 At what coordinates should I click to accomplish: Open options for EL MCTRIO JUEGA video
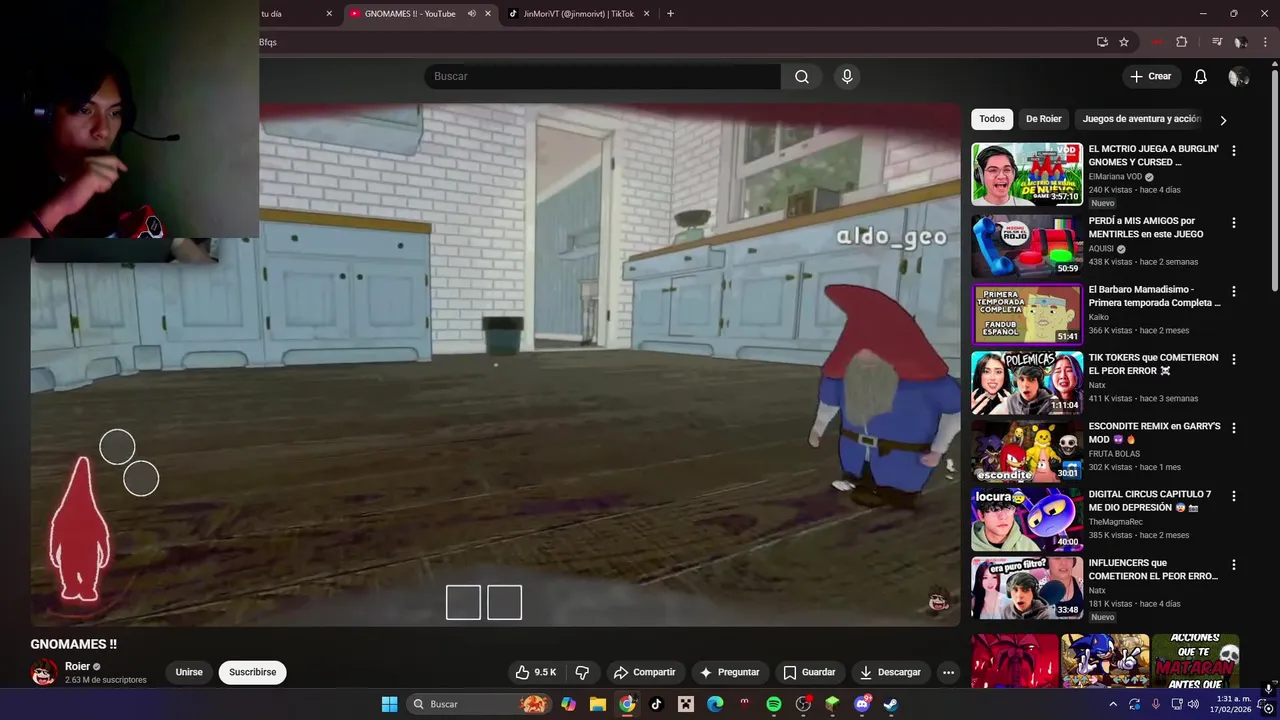pyautogui.click(x=1233, y=151)
